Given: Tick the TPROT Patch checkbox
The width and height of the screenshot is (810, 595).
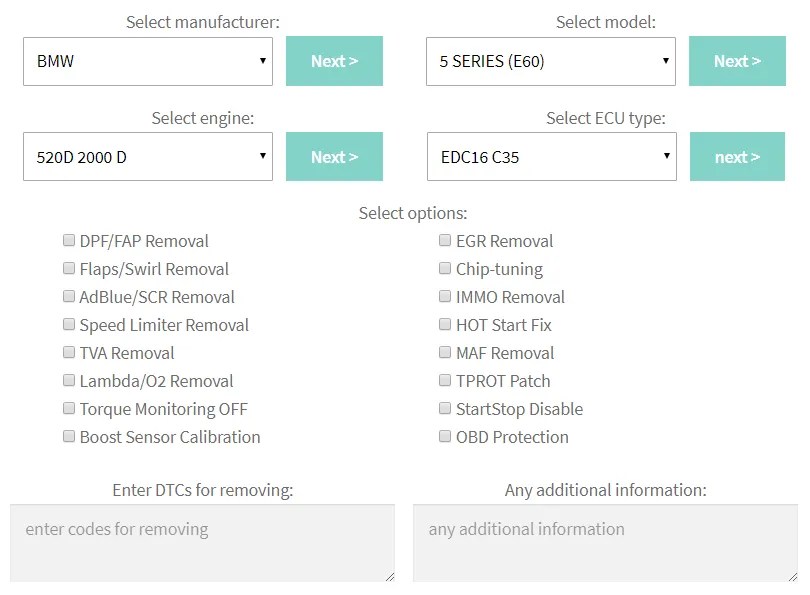Looking at the screenshot, I should pyautogui.click(x=445, y=380).
